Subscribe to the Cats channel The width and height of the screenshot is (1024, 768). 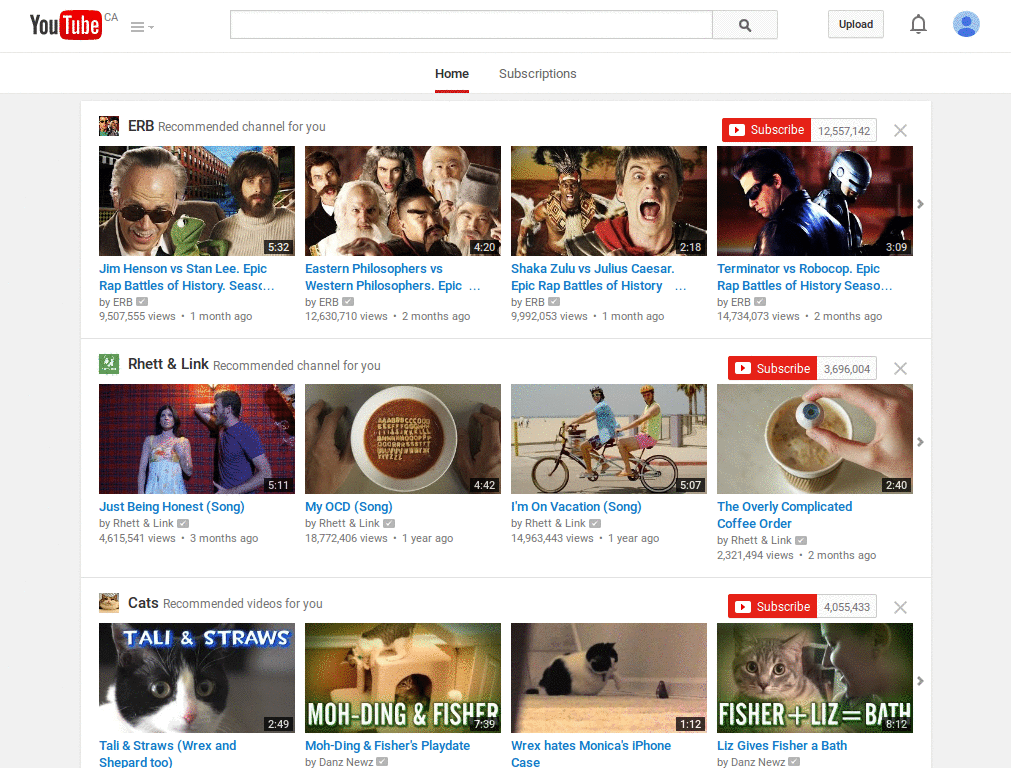(x=773, y=607)
